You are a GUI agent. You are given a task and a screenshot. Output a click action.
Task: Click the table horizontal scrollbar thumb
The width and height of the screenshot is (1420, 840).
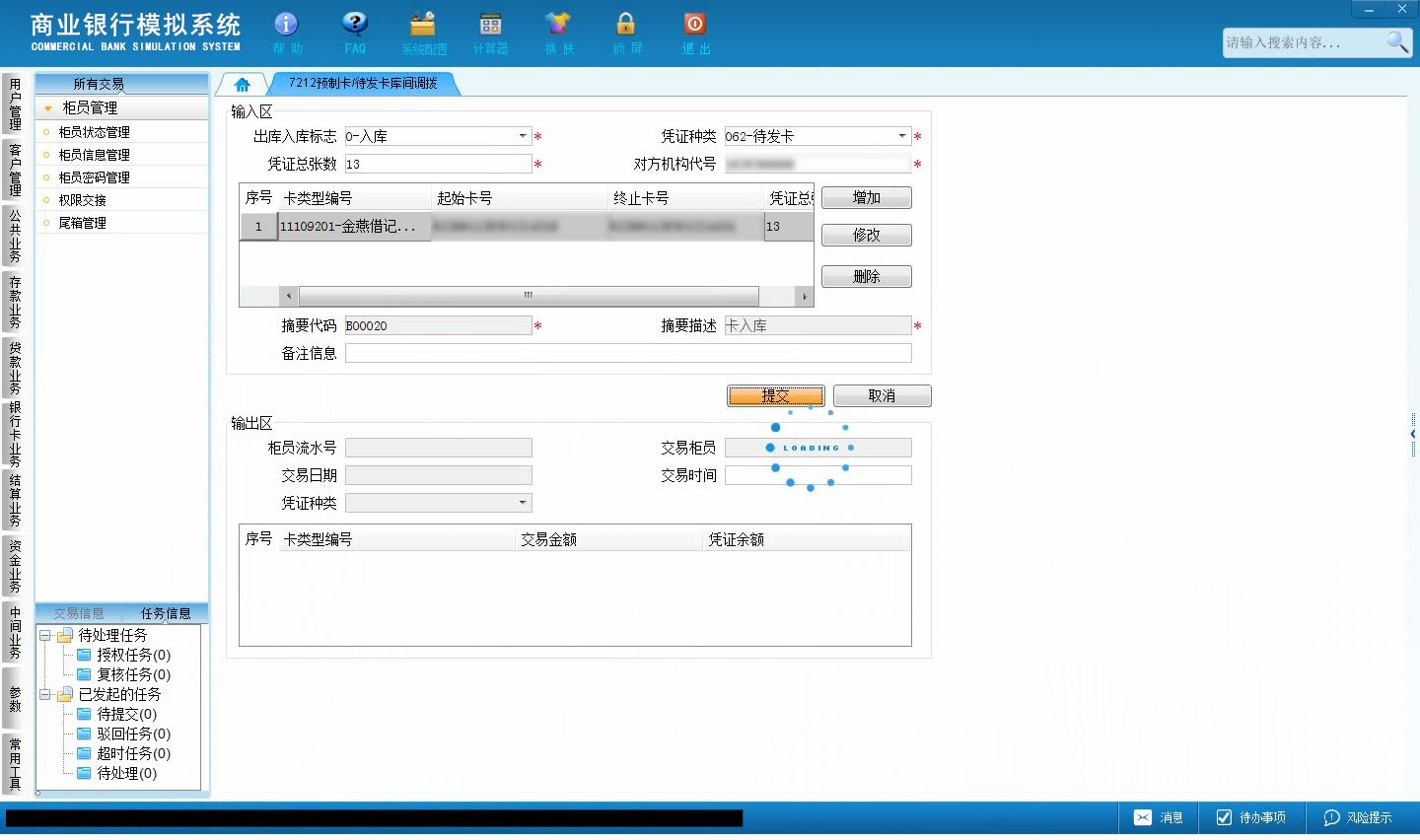(529, 296)
